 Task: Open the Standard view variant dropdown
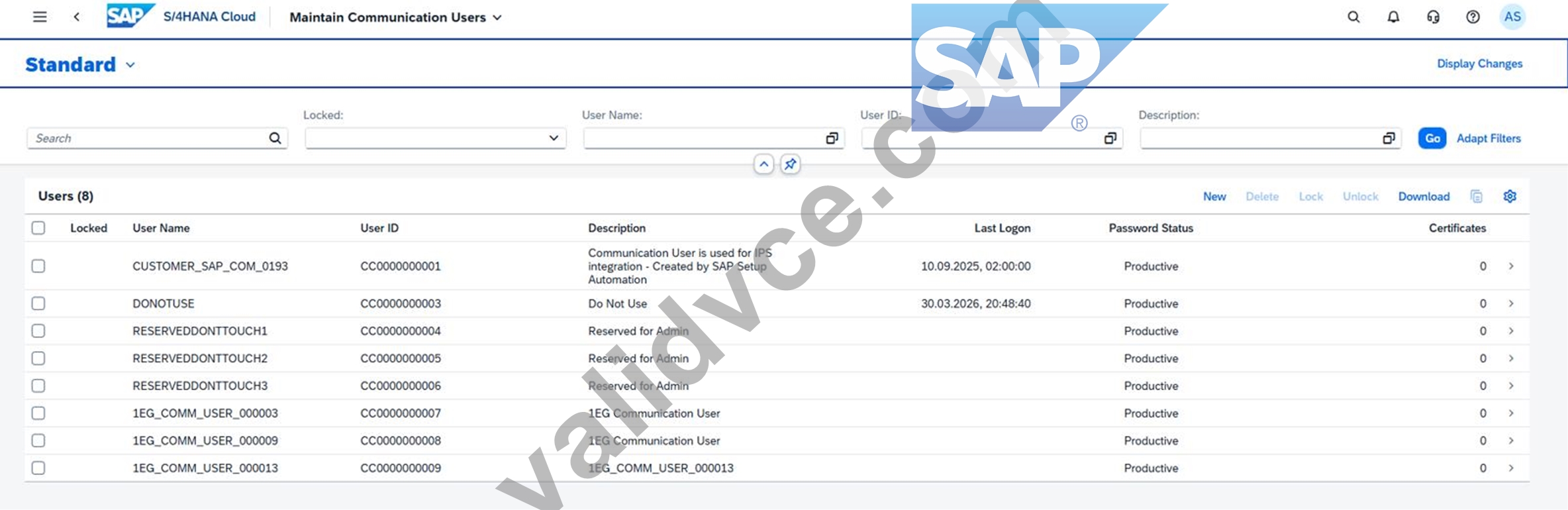(x=130, y=65)
